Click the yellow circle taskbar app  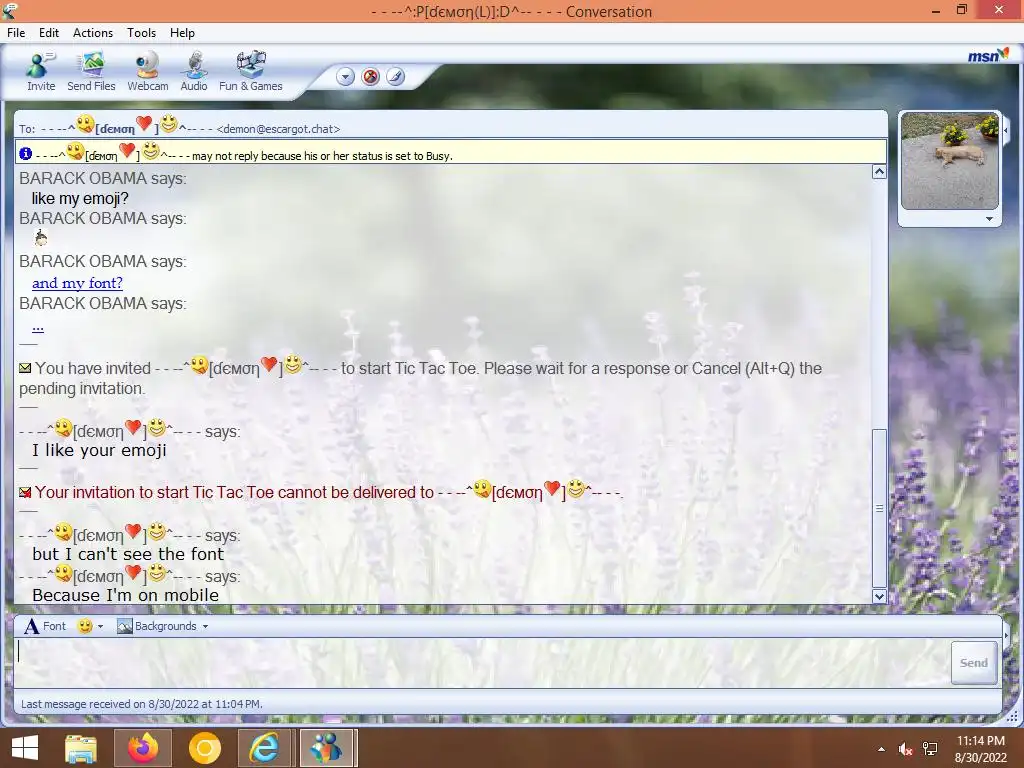tap(204, 748)
